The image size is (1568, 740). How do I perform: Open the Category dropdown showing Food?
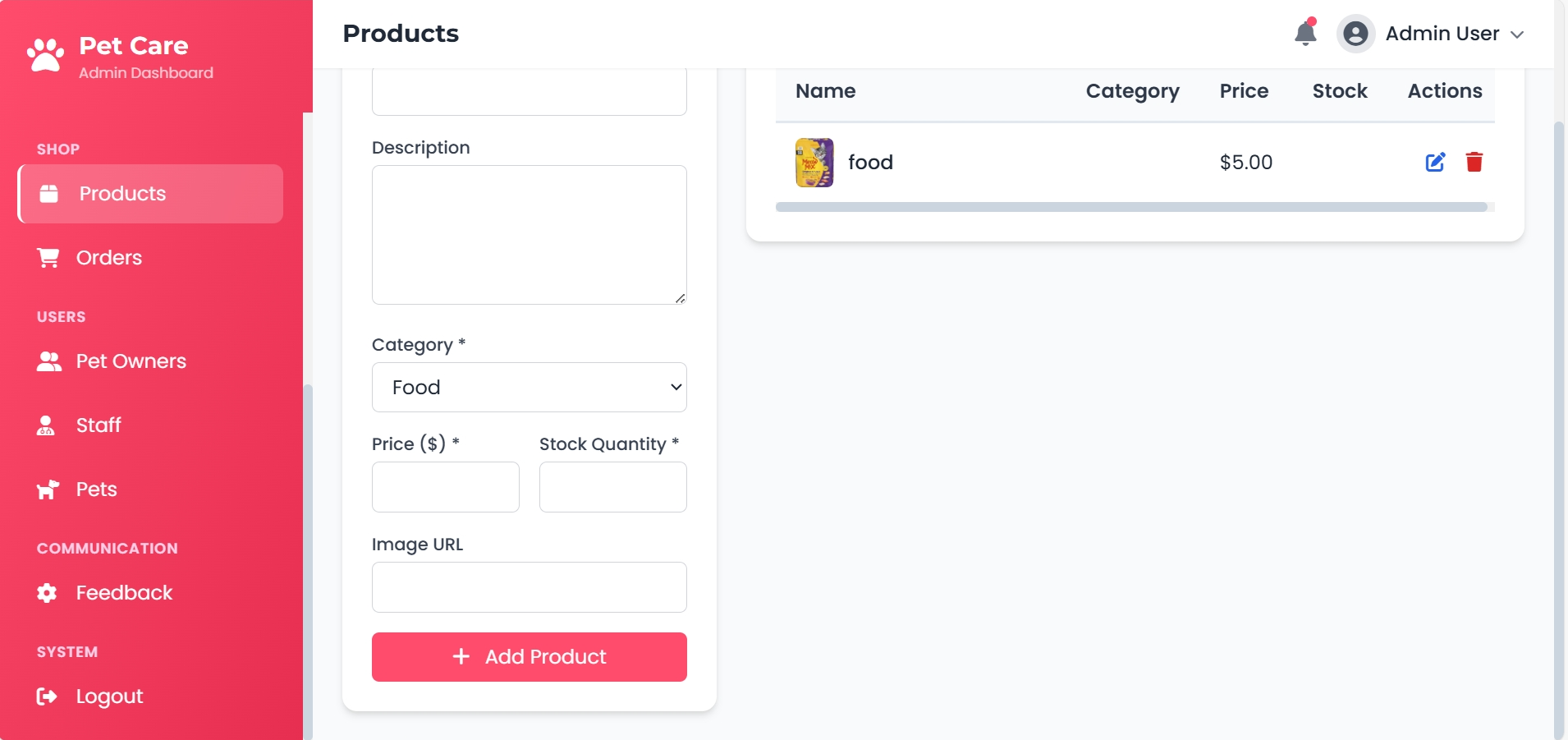(529, 387)
